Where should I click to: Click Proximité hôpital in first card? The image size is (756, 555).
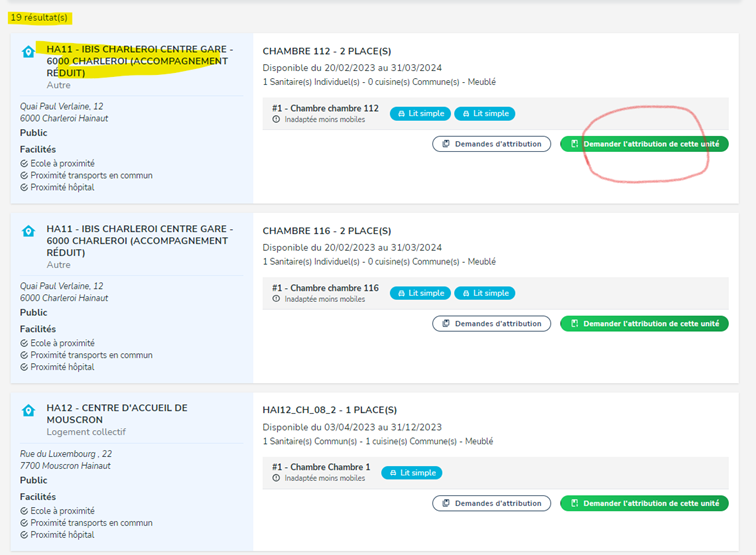[x=57, y=187]
